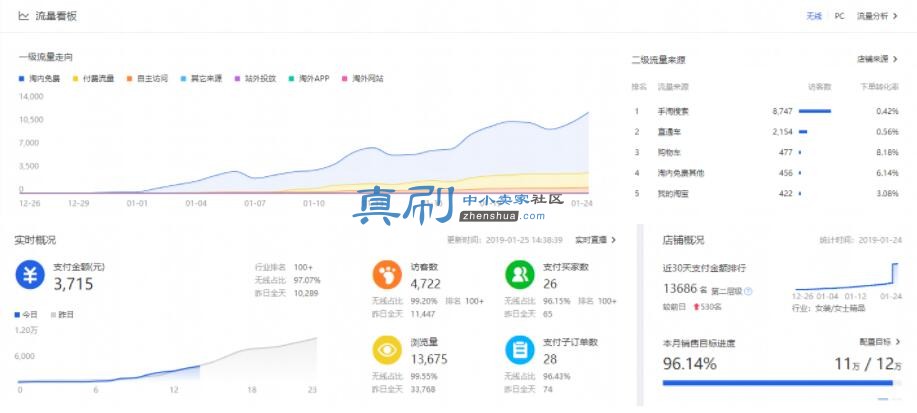Click the 本月销售目标进度 progress bar
The width and height of the screenshot is (917, 413).
(x=781, y=383)
